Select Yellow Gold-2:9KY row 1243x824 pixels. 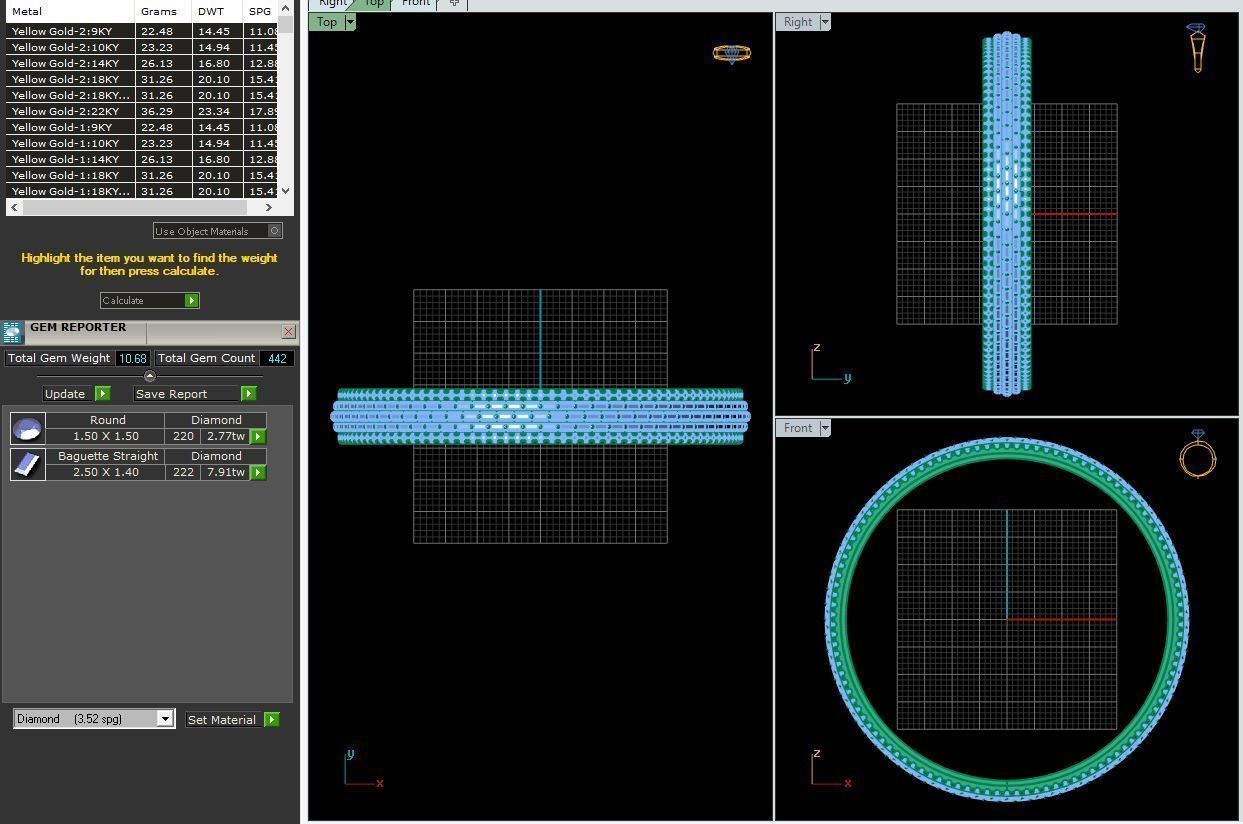click(141, 31)
